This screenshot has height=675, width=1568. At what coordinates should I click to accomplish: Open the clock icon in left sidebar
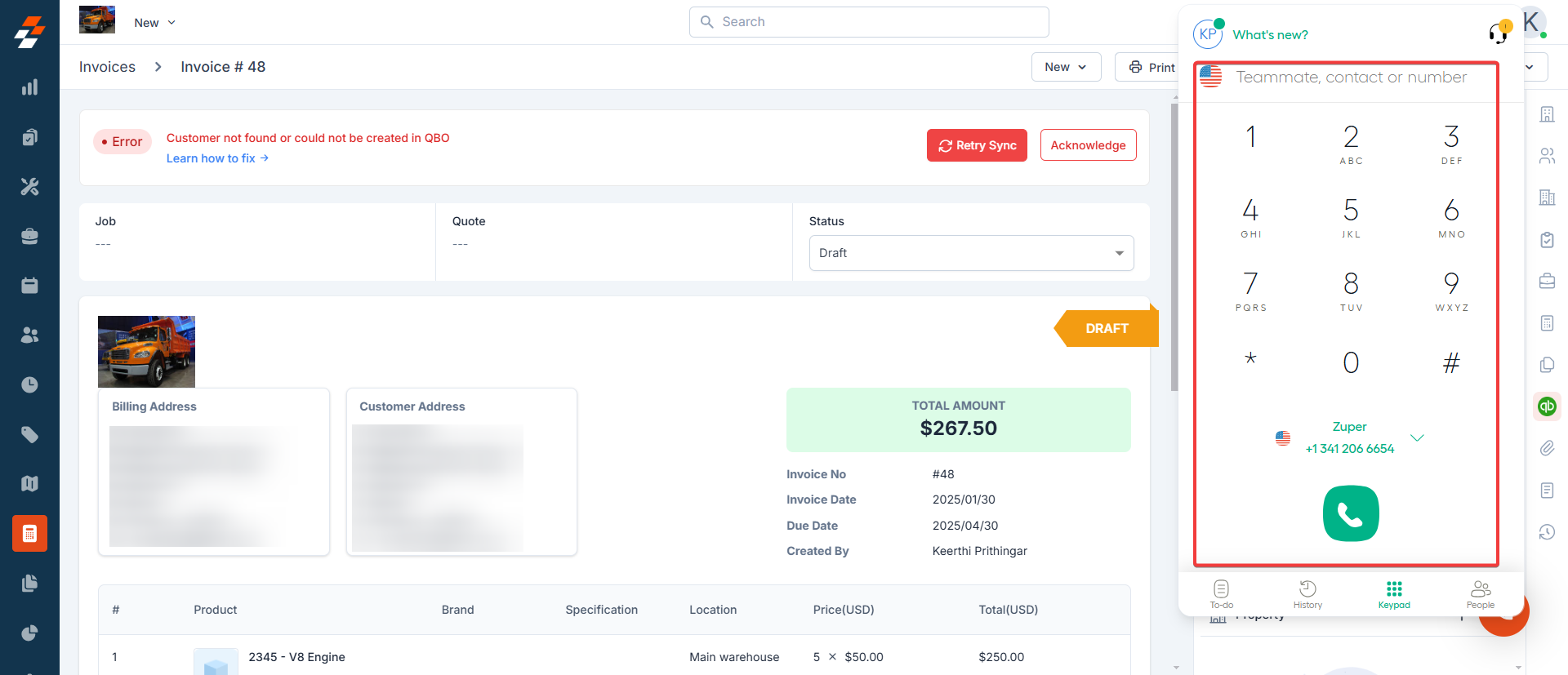coord(29,385)
